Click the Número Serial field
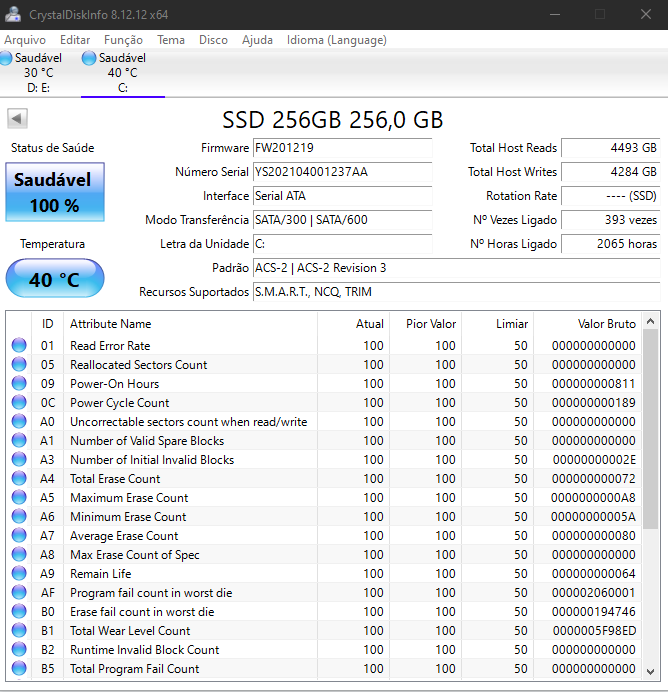Image resolution: width=668 pixels, height=692 pixels. [x=342, y=172]
